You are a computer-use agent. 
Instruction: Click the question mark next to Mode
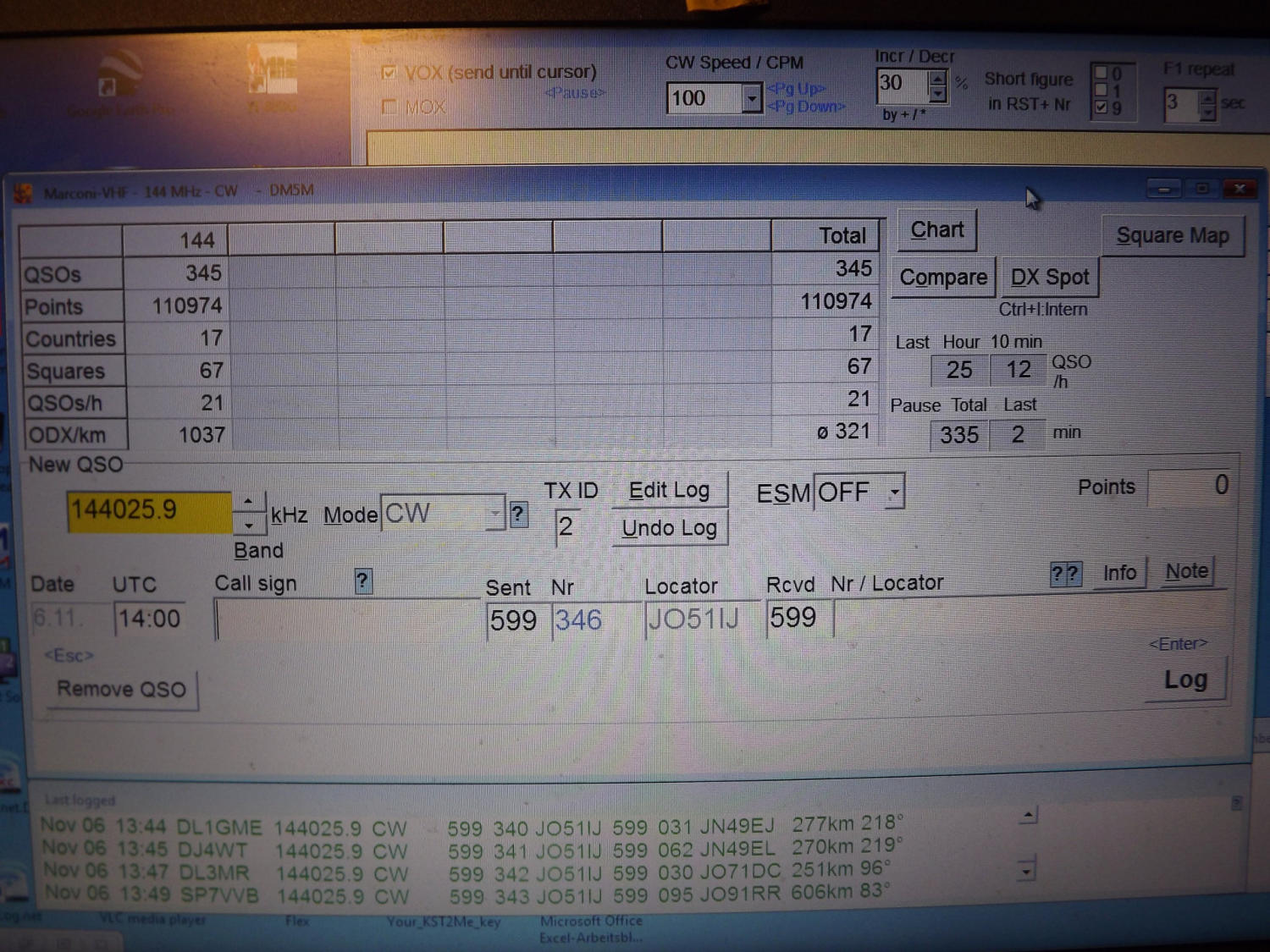pyautogui.click(x=518, y=515)
